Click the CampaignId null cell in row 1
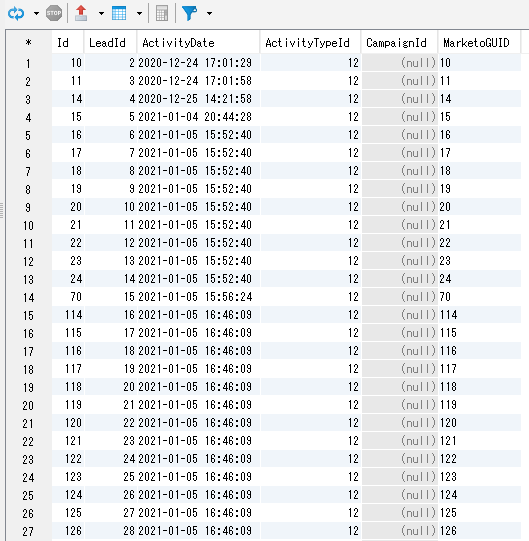This screenshot has height=541, width=529. click(399, 63)
